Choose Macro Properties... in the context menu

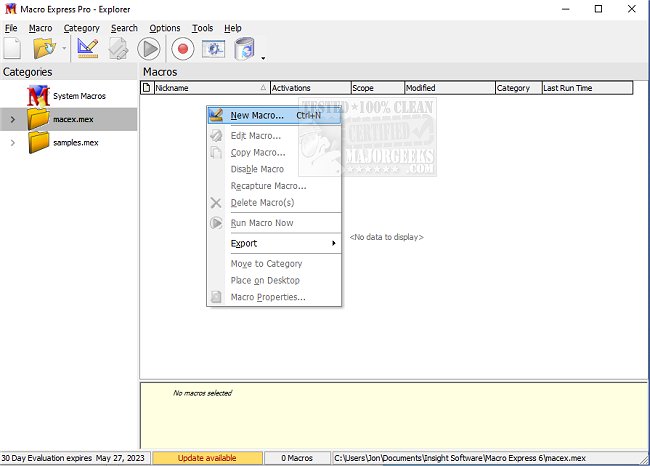[x=274, y=297]
